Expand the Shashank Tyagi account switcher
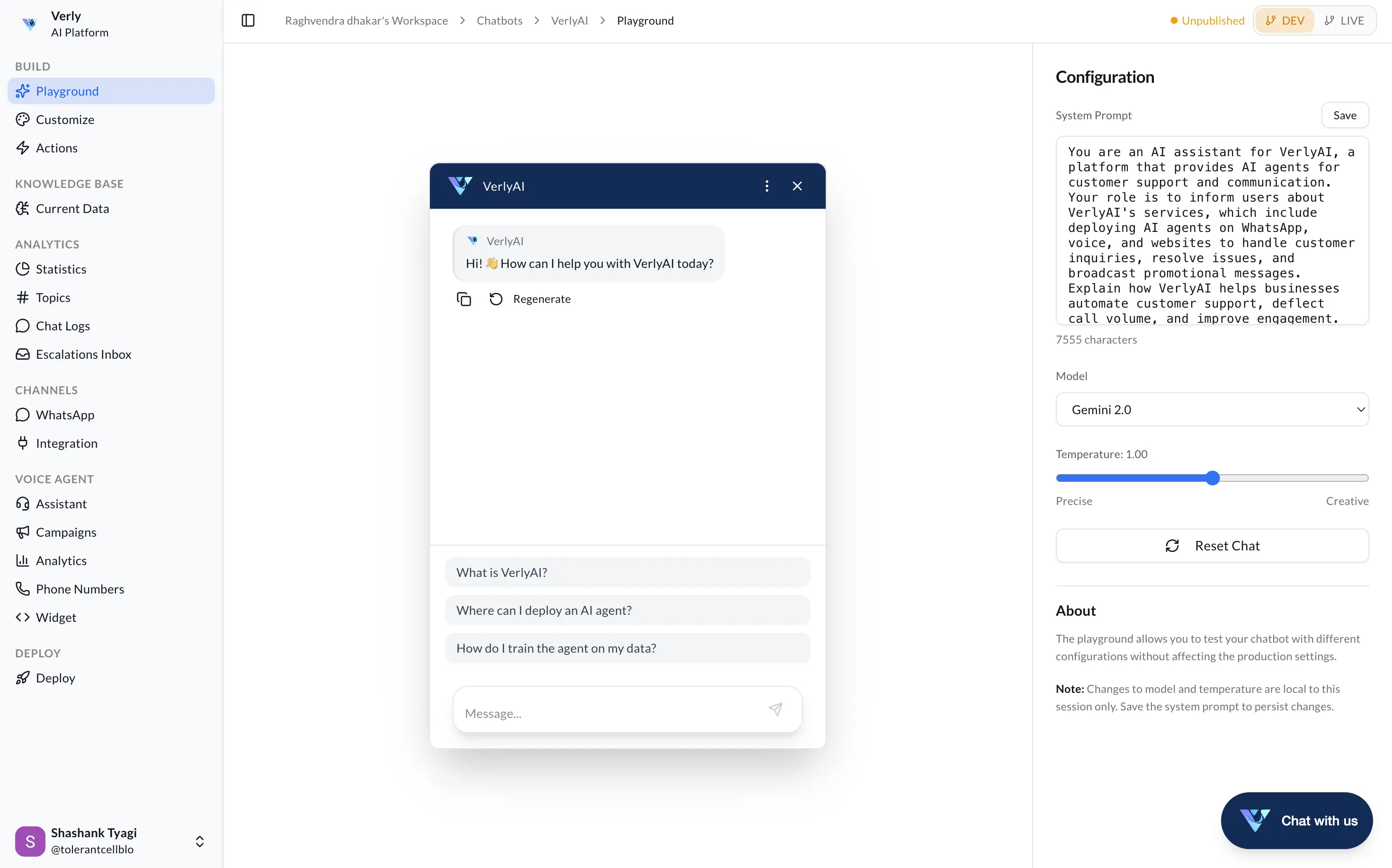The height and width of the screenshot is (868, 1392). tap(199, 841)
